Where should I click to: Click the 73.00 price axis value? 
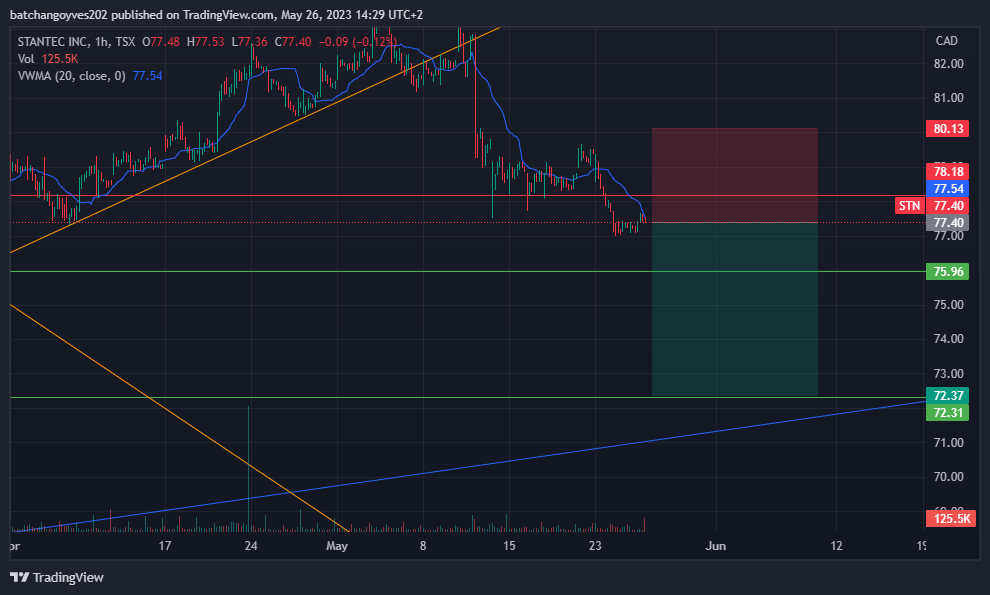point(948,373)
